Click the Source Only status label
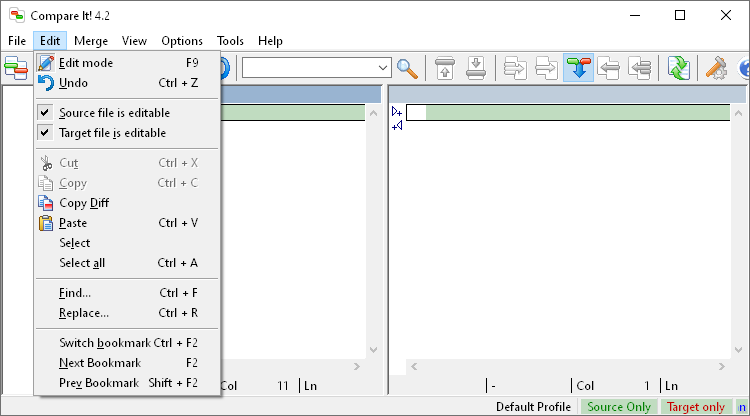Image resolution: width=750 pixels, height=416 pixels. (x=619, y=407)
